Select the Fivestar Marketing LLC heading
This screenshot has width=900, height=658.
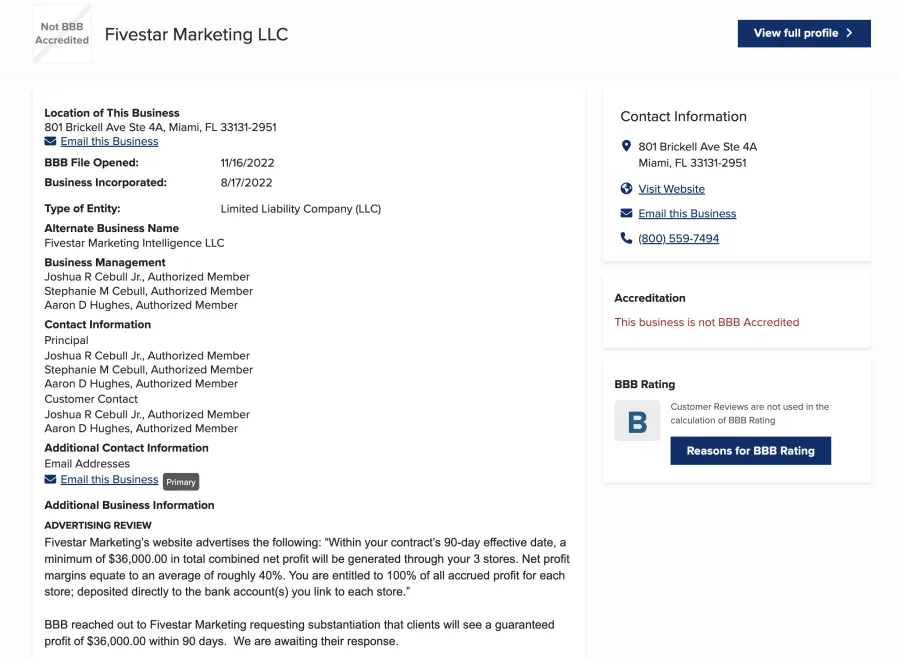pyautogui.click(x=196, y=34)
